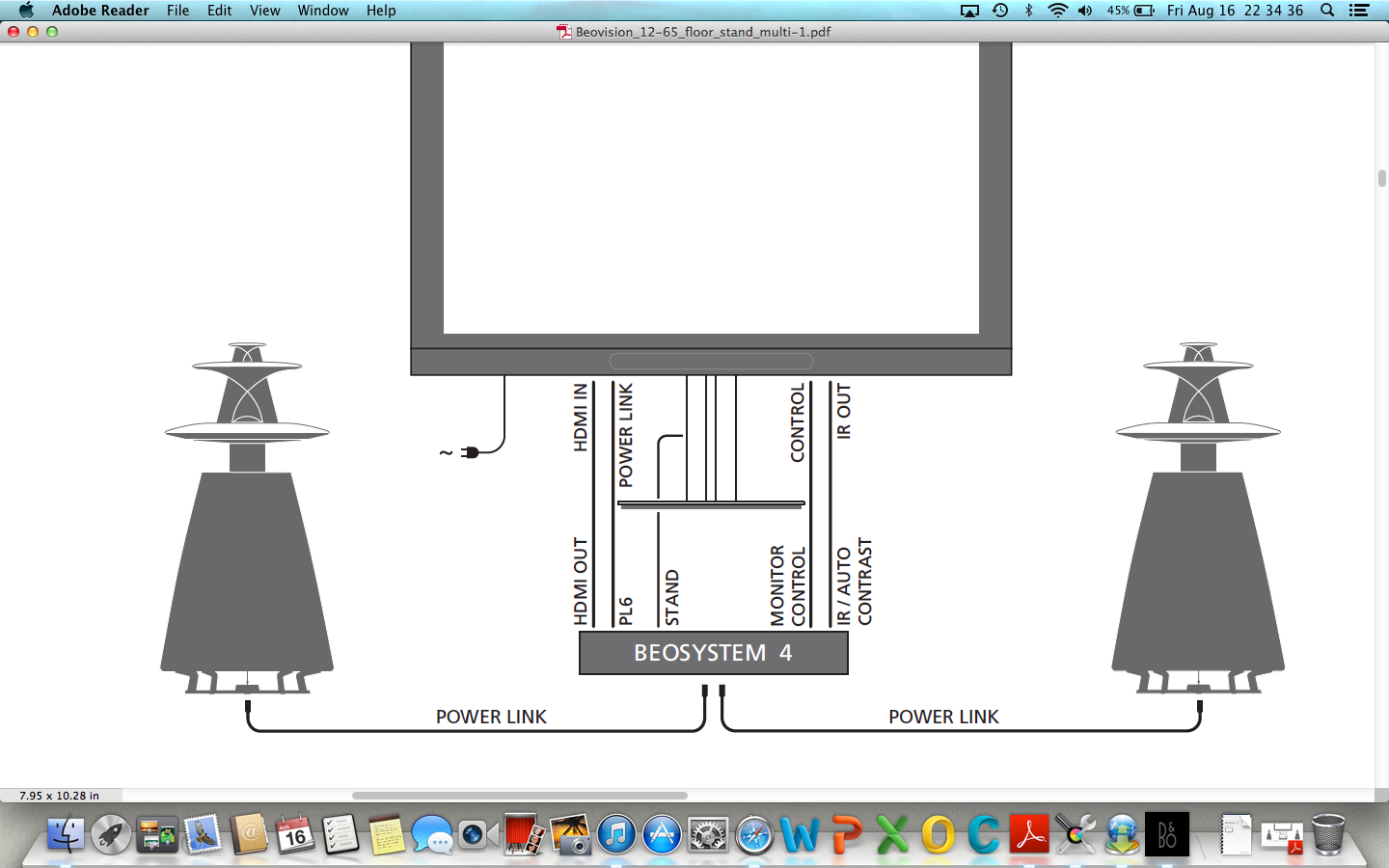
Task: Click the page size 7.95 x 10.28 in label
Action: click(60, 796)
